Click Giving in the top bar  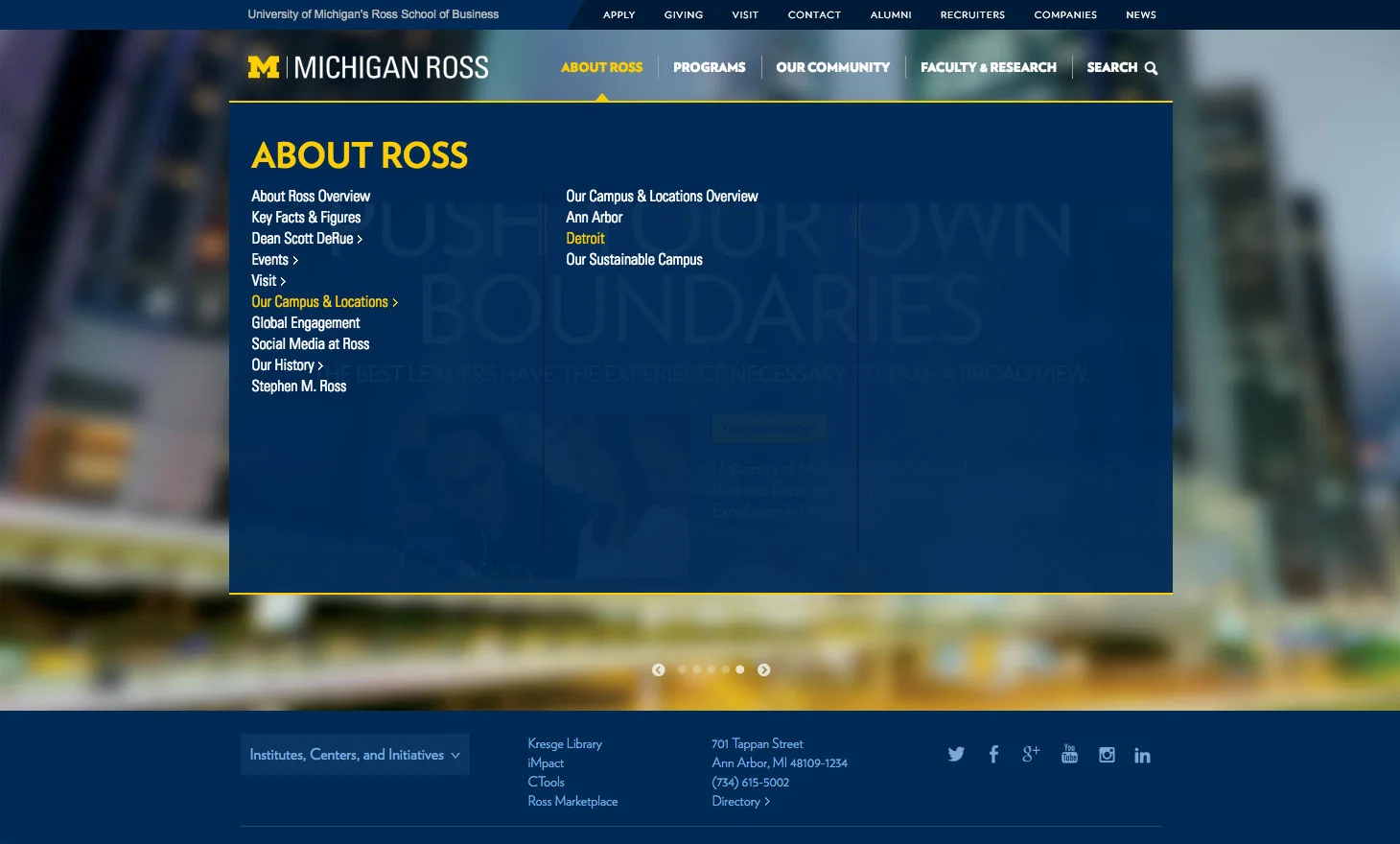pos(683,14)
